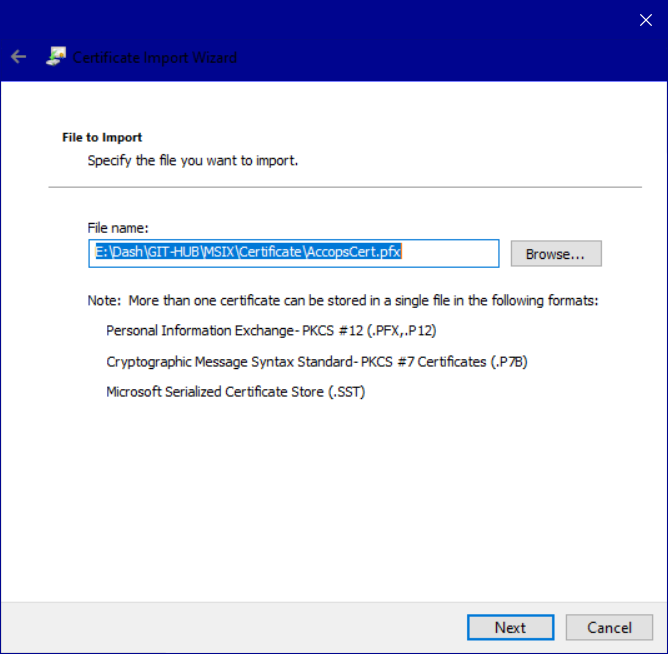This screenshot has height=654, width=668.
Task: Click the back arrow in title bar
Action: tap(18, 57)
